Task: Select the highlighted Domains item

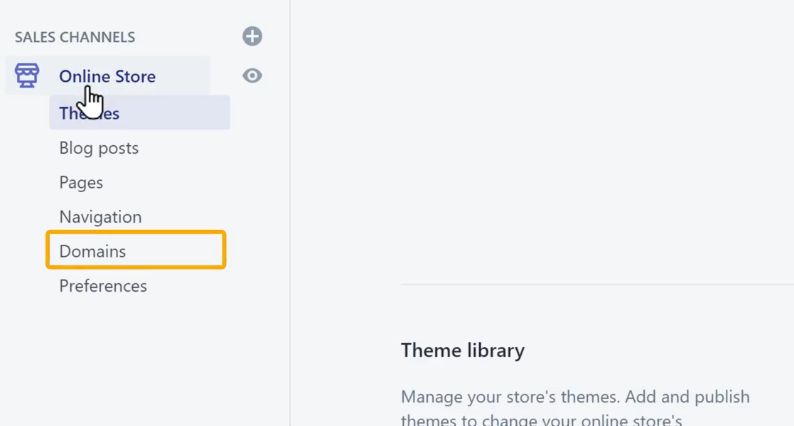Action: pyautogui.click(x=92, y=251)
